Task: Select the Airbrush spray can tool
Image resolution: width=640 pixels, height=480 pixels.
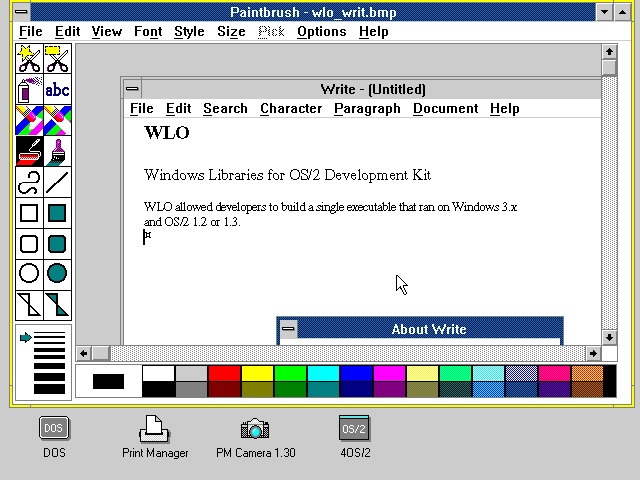Action: pyautogui.click(x=29, y=89)
